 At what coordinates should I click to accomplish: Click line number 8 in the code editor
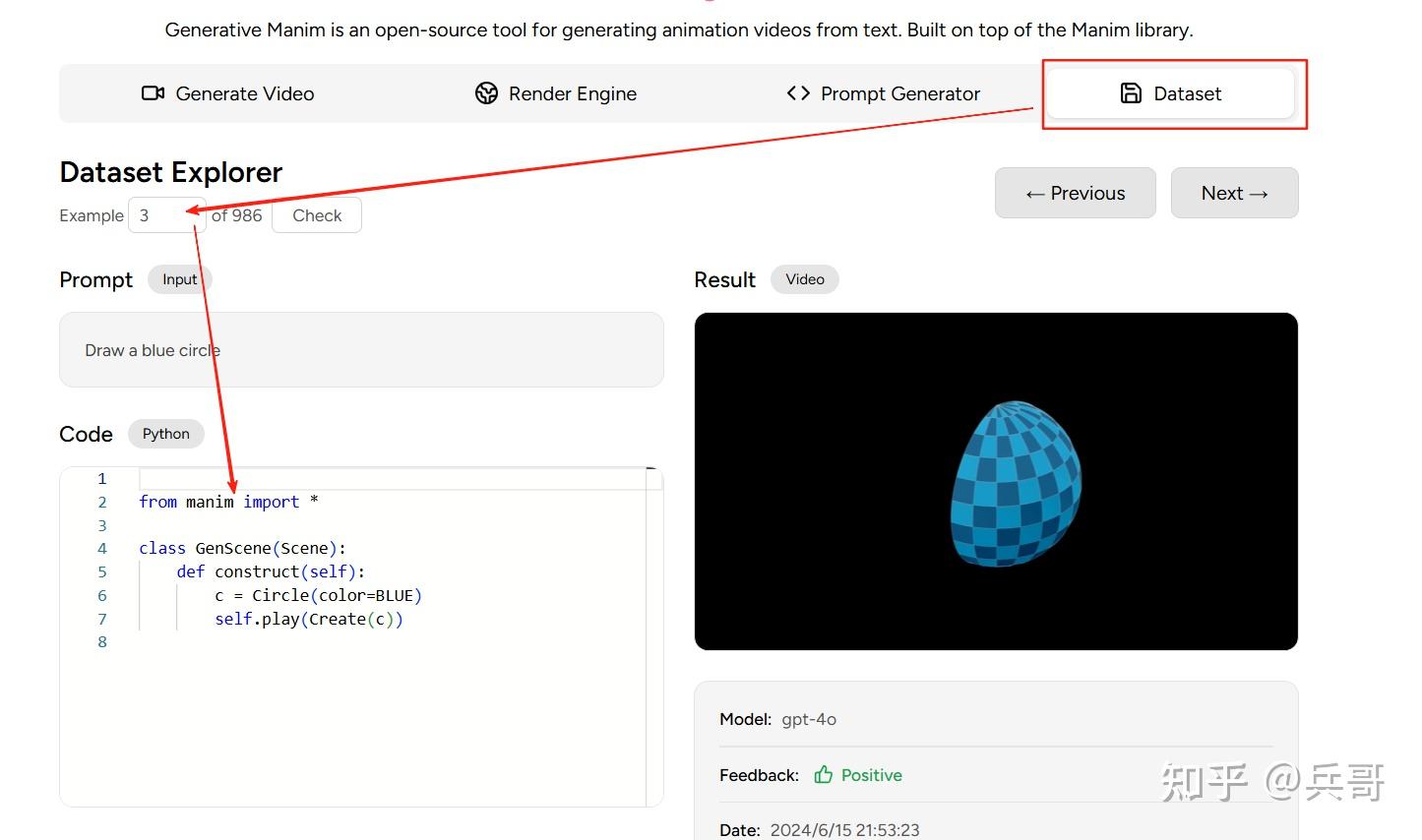pyautogui.click(x=101, y=641)
